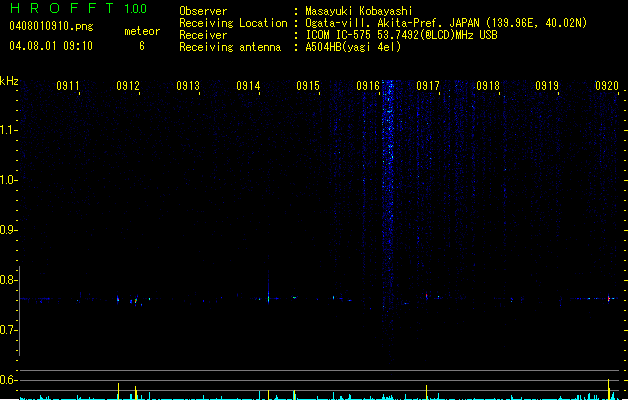
Task: Click the 'Observer' field label
Action: pos(203,11)
